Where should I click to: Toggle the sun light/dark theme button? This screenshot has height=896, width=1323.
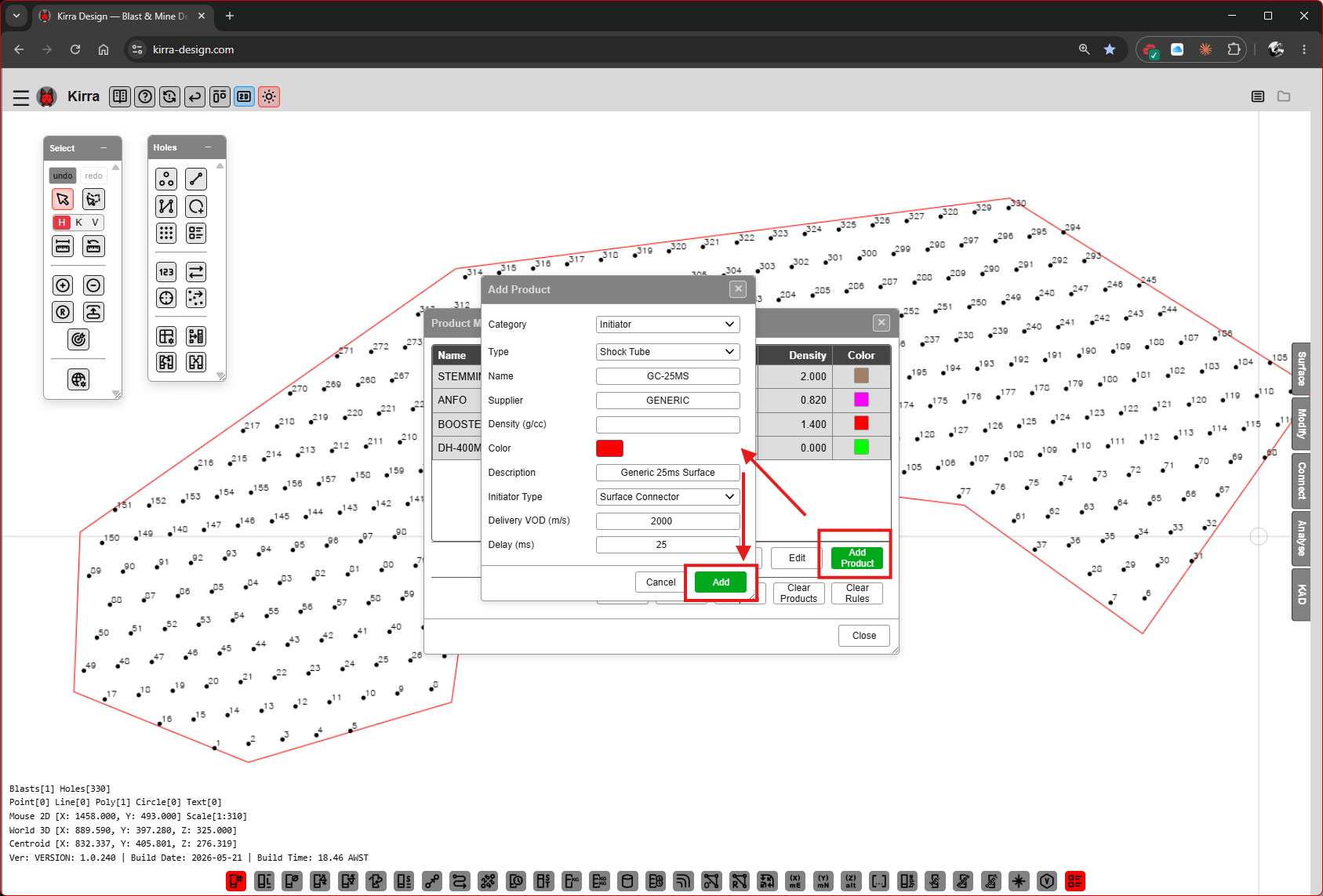(269, 96)
